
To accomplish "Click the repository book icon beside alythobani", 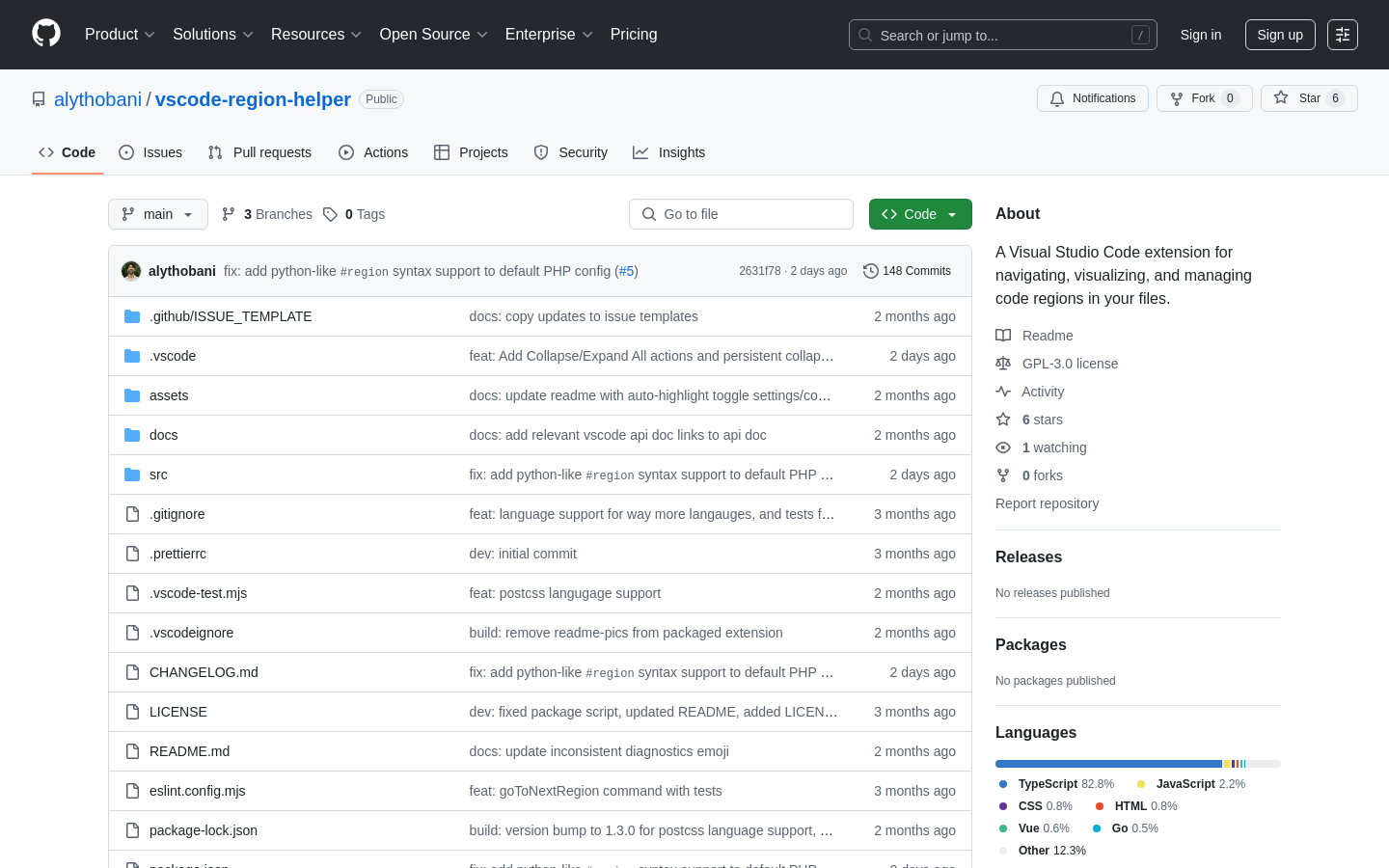I will click(x=39, y=99).
